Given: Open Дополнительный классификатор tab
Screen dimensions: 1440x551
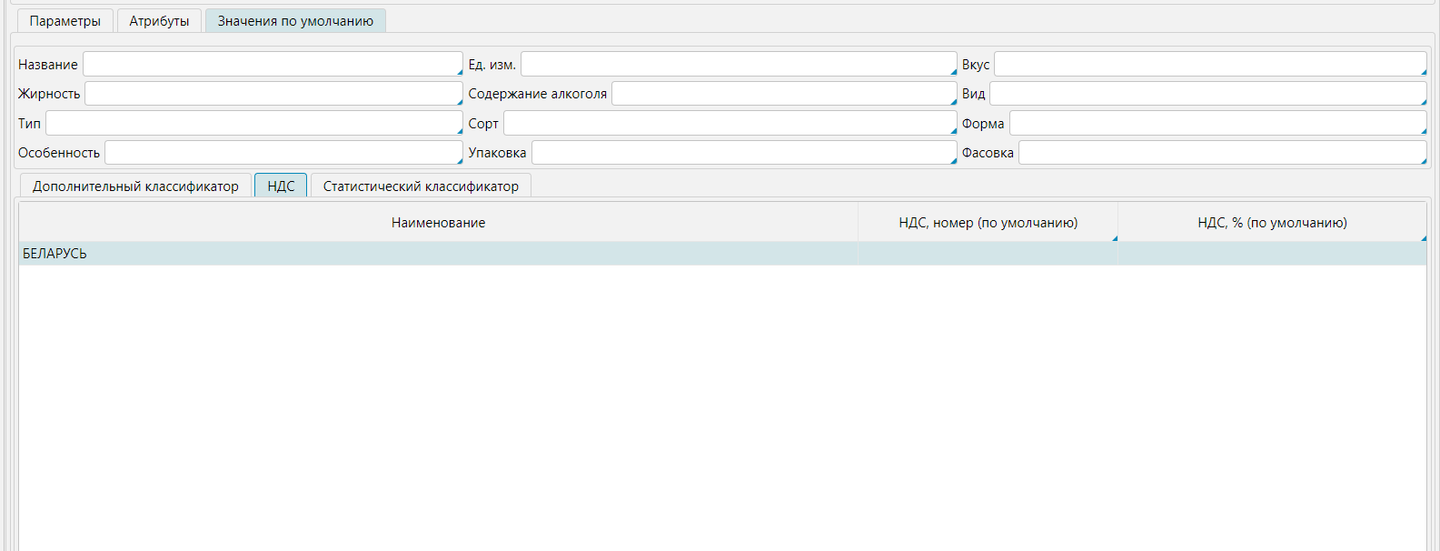Looking at the screenshot, I should click(x=135, y=186).
